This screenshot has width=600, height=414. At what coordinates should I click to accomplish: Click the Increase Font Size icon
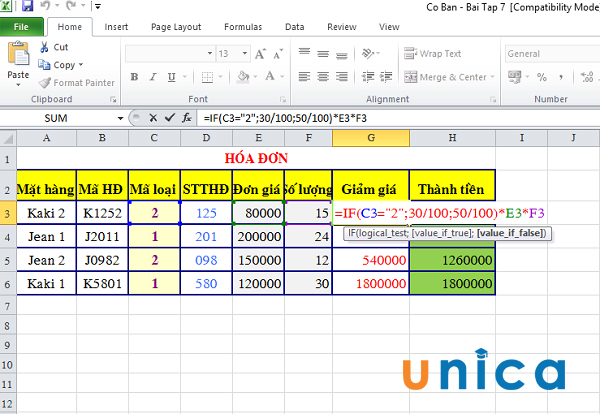tap(259, 54)
